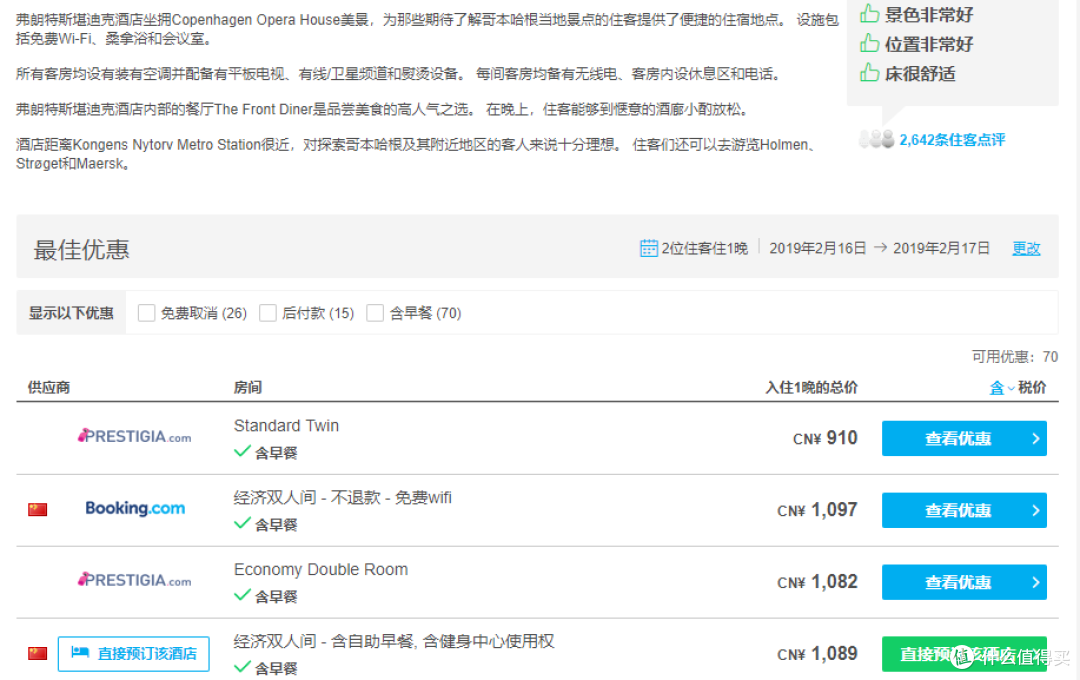This screenshot has width=1080, height=680.
Task: Click the thumbs-up icon next to 床很舒适
Action: [869, 72]
